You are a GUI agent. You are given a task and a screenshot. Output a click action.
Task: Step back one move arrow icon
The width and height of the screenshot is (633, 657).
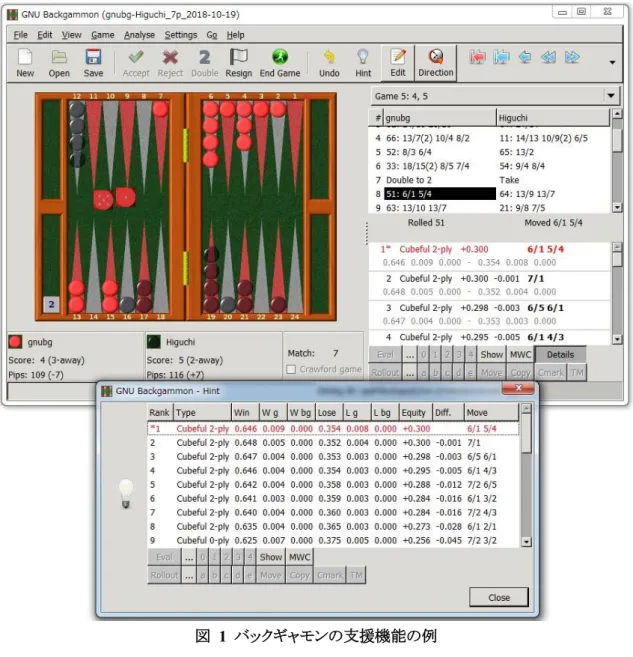coord(525,57)
